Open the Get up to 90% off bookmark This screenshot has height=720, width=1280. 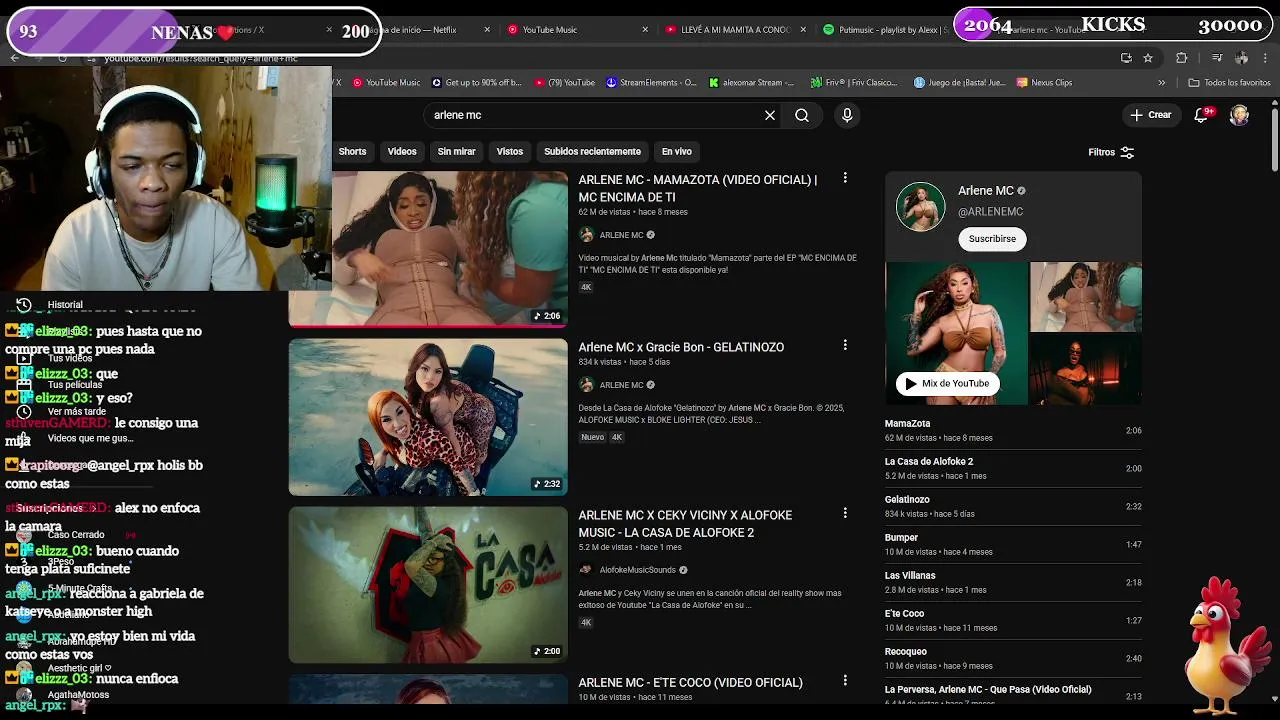[x=476, y=83]
